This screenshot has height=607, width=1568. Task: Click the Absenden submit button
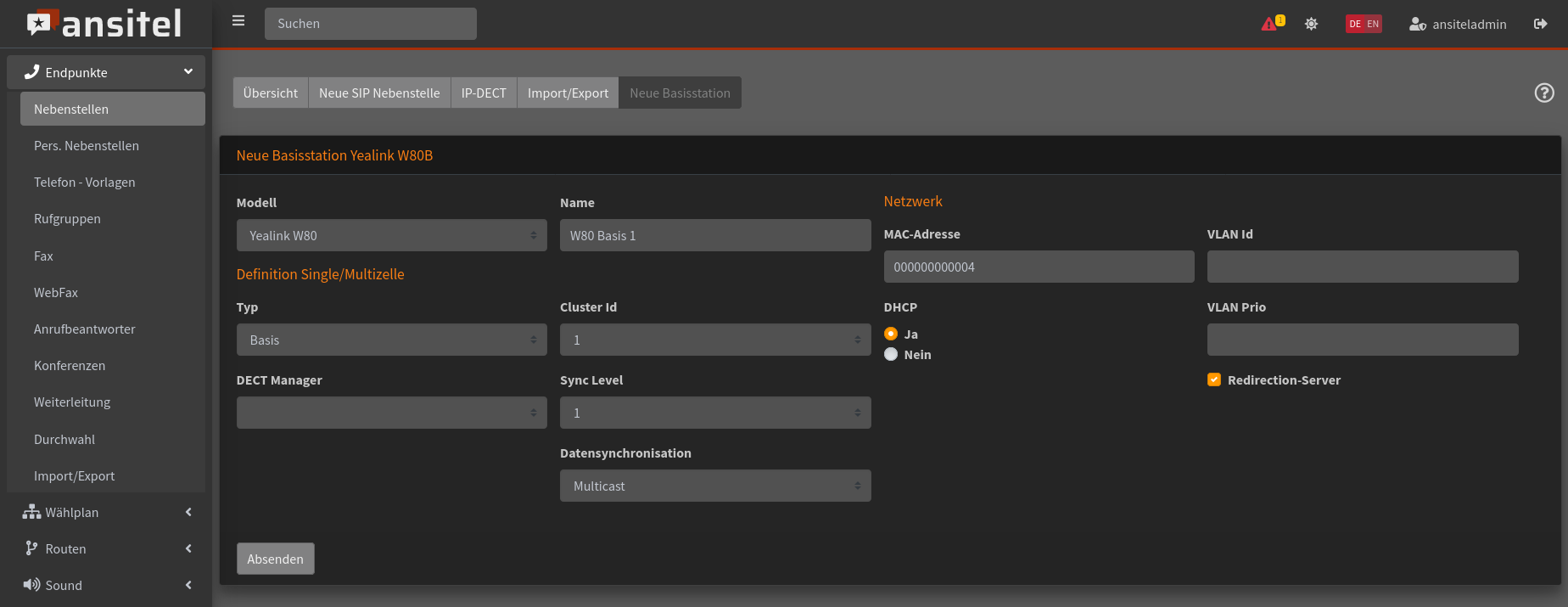(x=275, y=559)
